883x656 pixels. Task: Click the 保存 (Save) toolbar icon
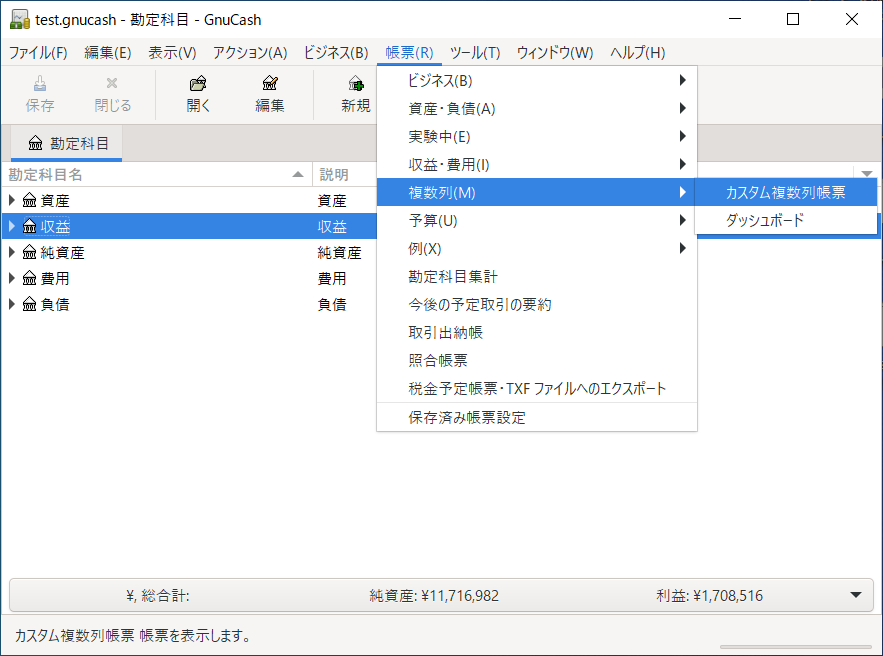tap(39, 84)
